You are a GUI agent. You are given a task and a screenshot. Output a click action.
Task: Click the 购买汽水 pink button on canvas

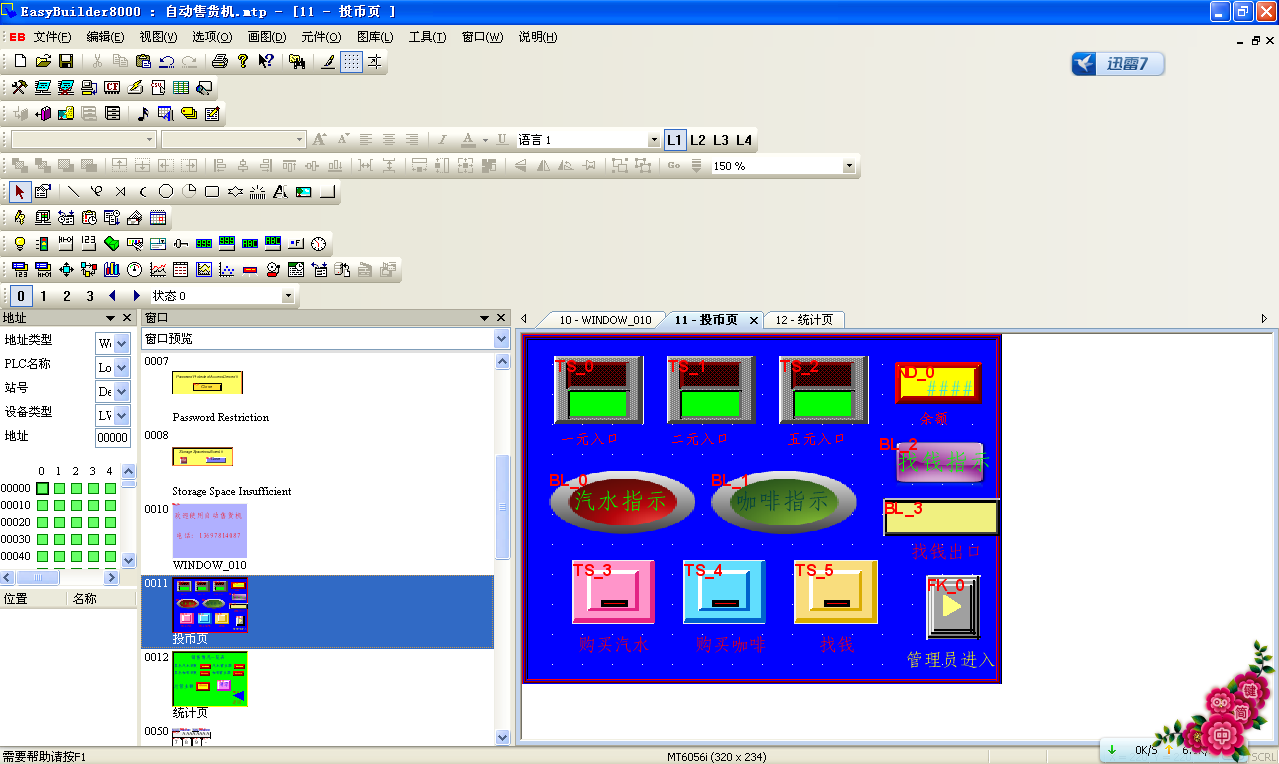[612, 592]
